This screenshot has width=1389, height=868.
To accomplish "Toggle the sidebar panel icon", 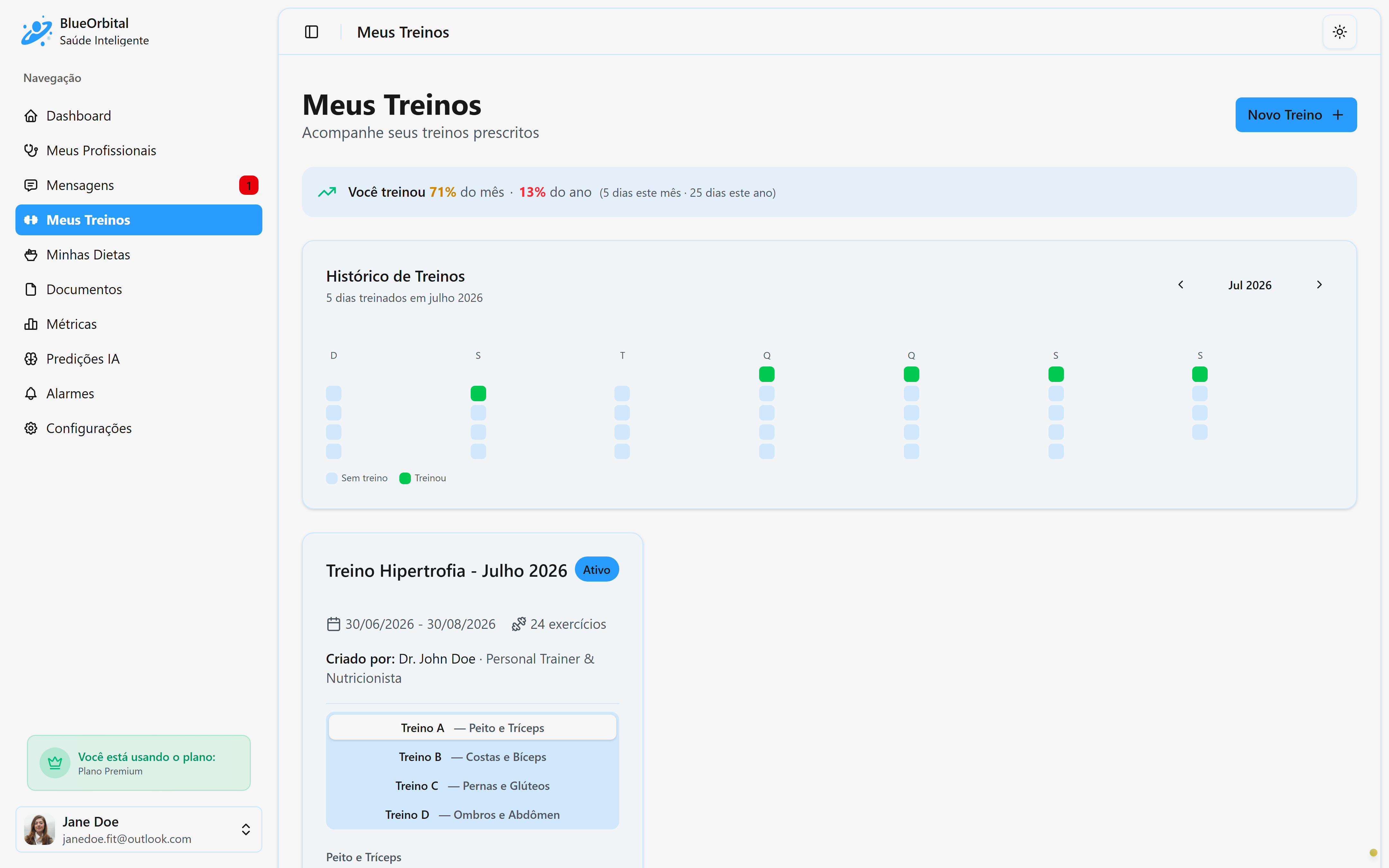I will point(311,32).
